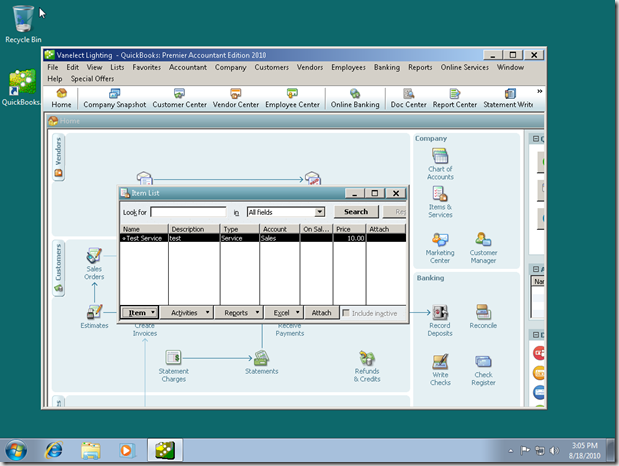Expand more toolbar icons chevron
The height and width of the screenshot is (466, 619).
coord(539,91)
